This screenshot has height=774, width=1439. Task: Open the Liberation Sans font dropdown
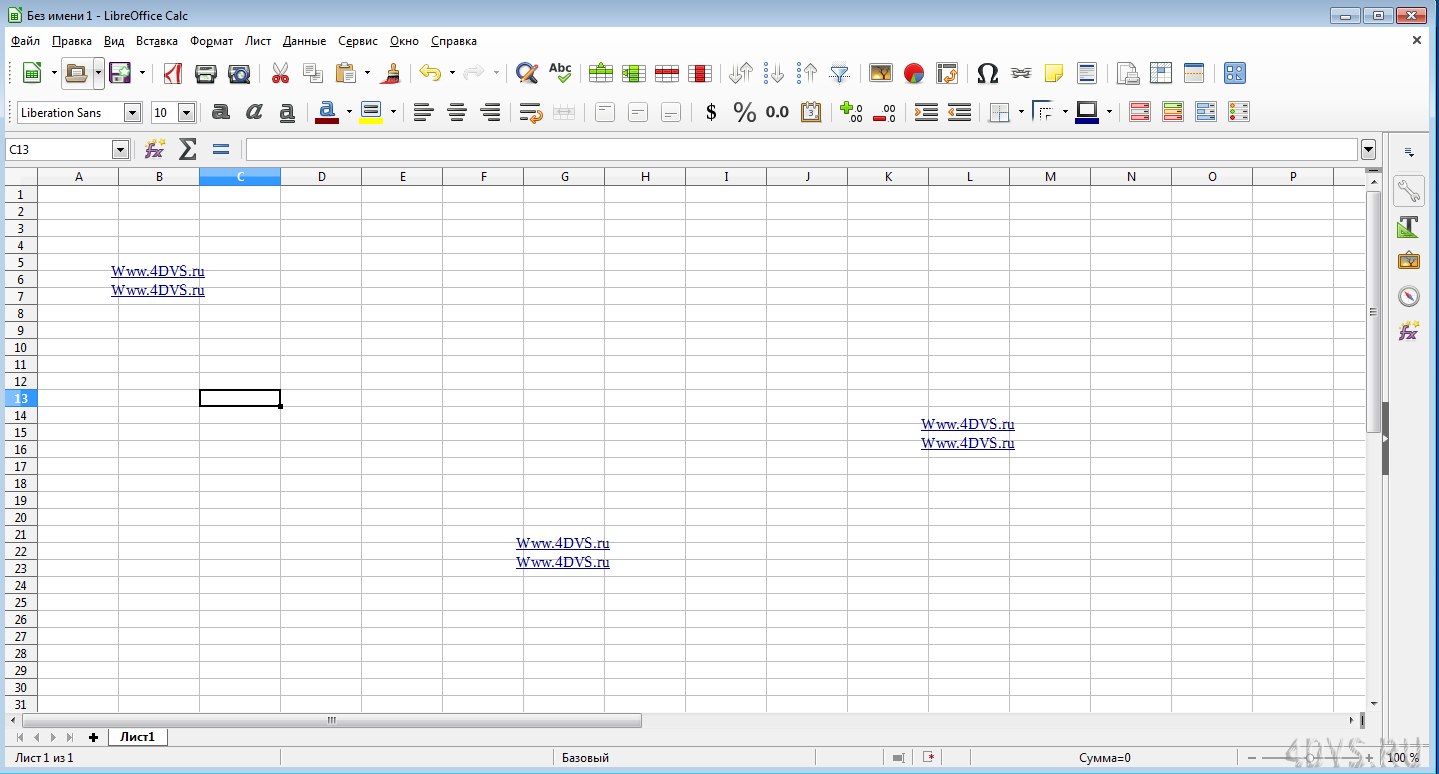132,113
